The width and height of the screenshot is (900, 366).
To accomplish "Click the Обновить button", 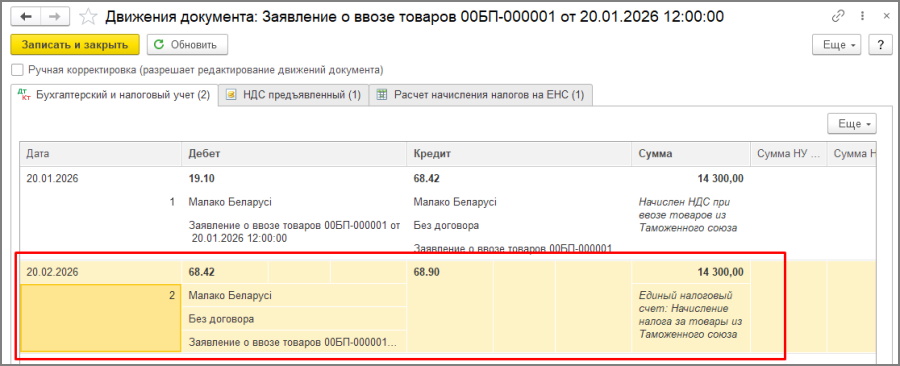I will (x=187, y=45).
